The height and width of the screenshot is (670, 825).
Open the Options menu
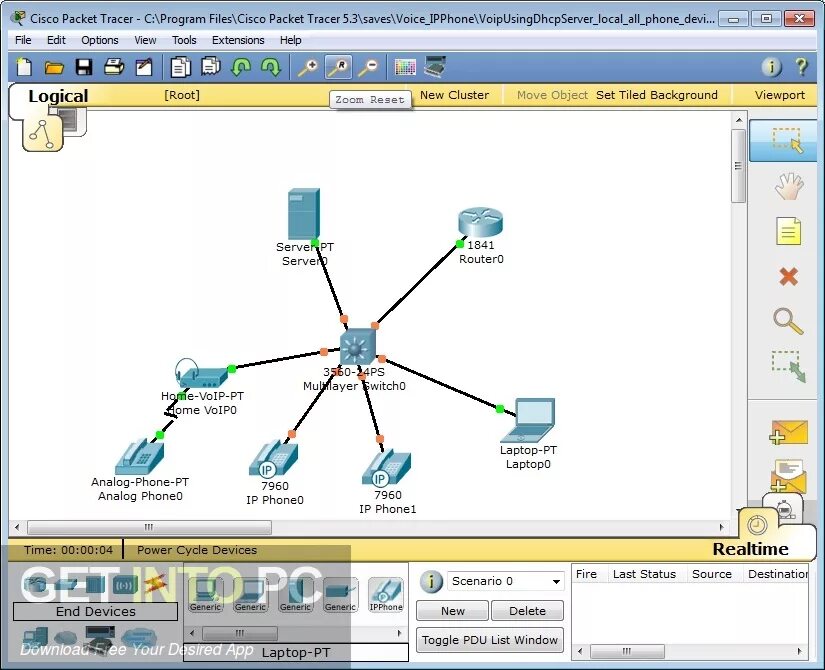(x=99, y=40)
